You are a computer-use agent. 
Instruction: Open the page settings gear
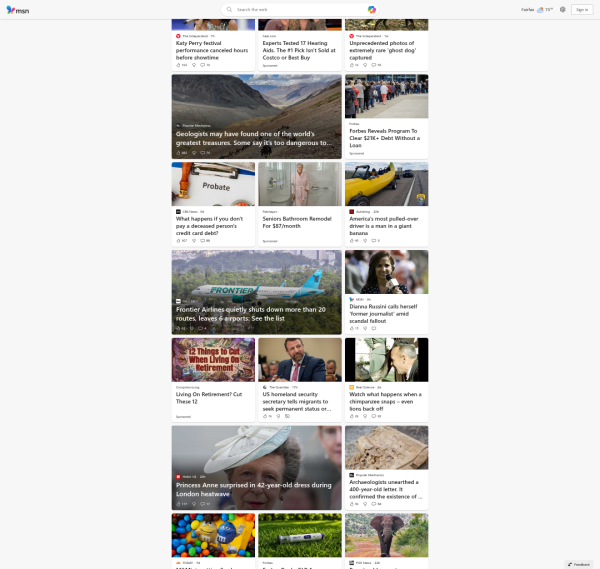pos(562,10)
